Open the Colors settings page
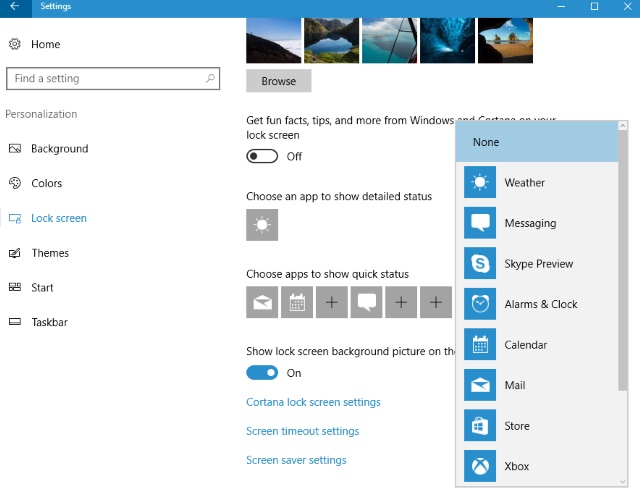The image size is (640, 493). coord(47,183)
